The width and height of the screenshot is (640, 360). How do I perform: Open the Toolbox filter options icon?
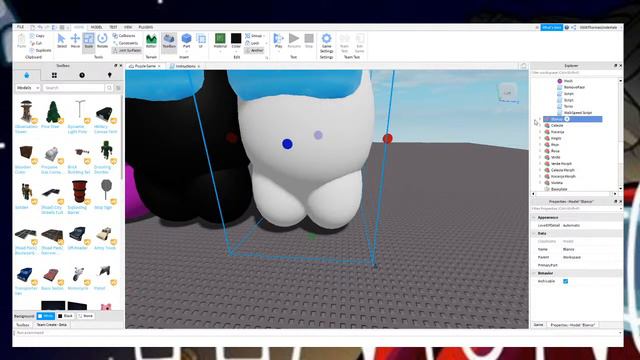coord(118,88)
